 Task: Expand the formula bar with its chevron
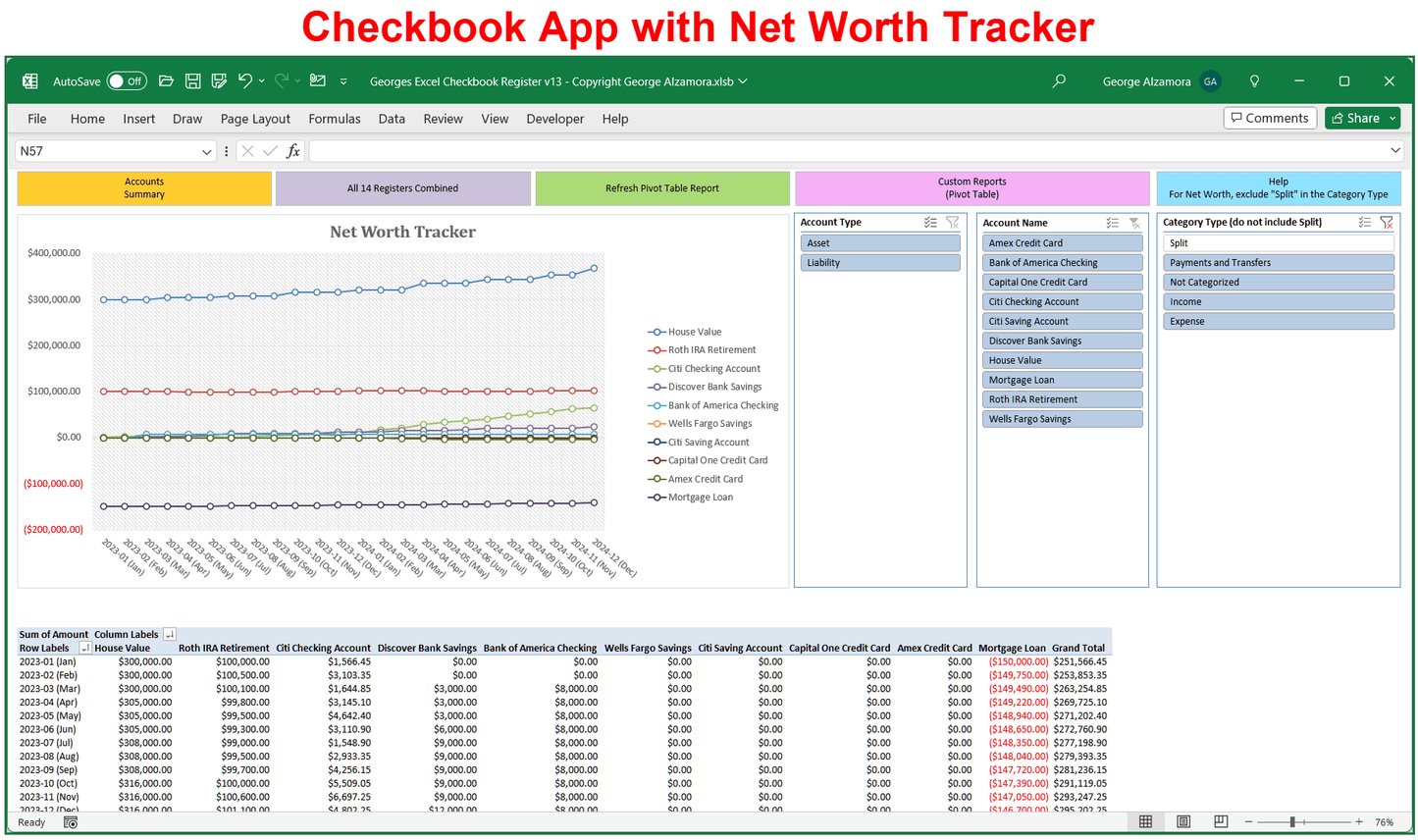[1394, 151]
